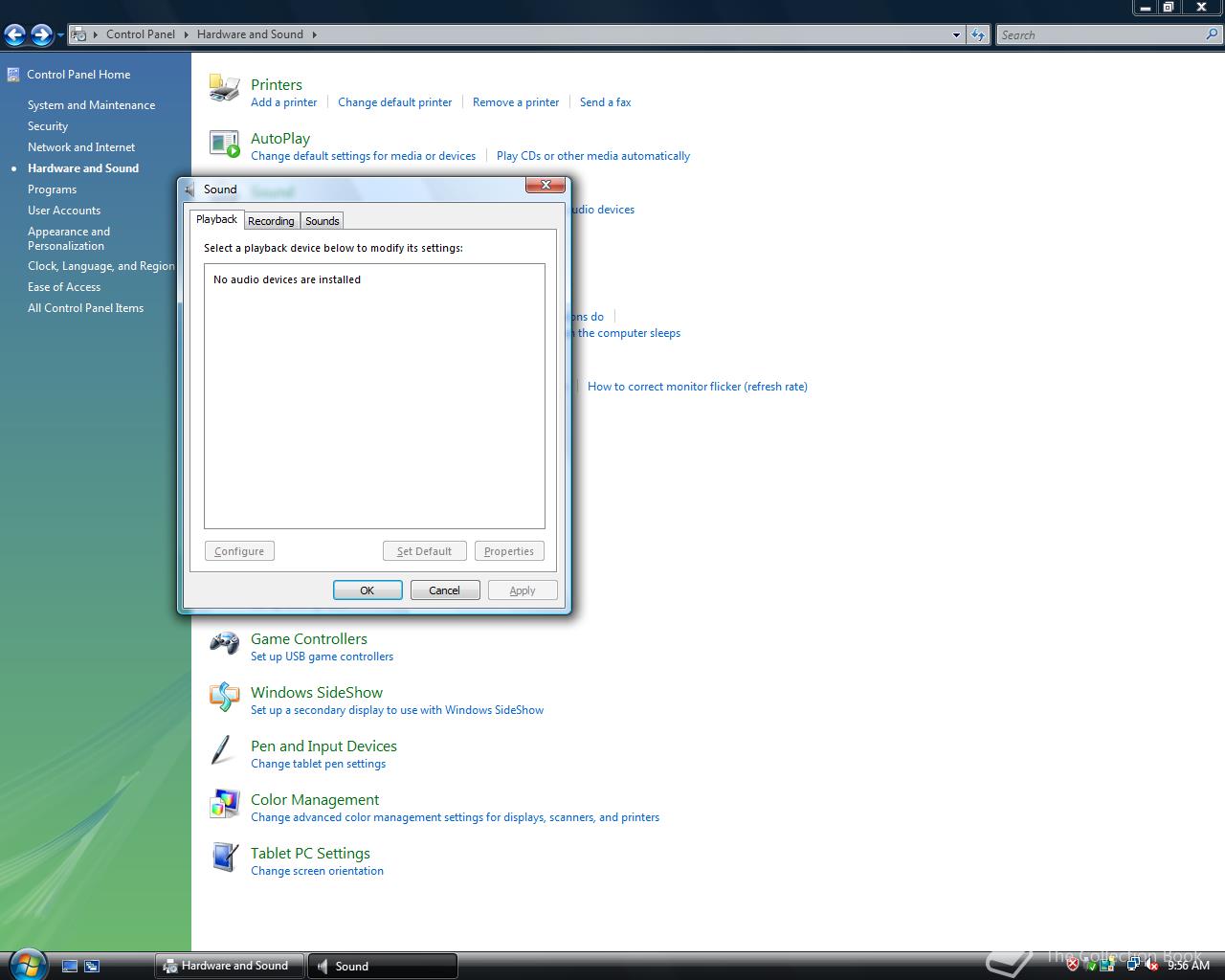Viewport: 1225px width, 980px height.
Task: Click the Refresh button beside address bar
Action: 977,34
